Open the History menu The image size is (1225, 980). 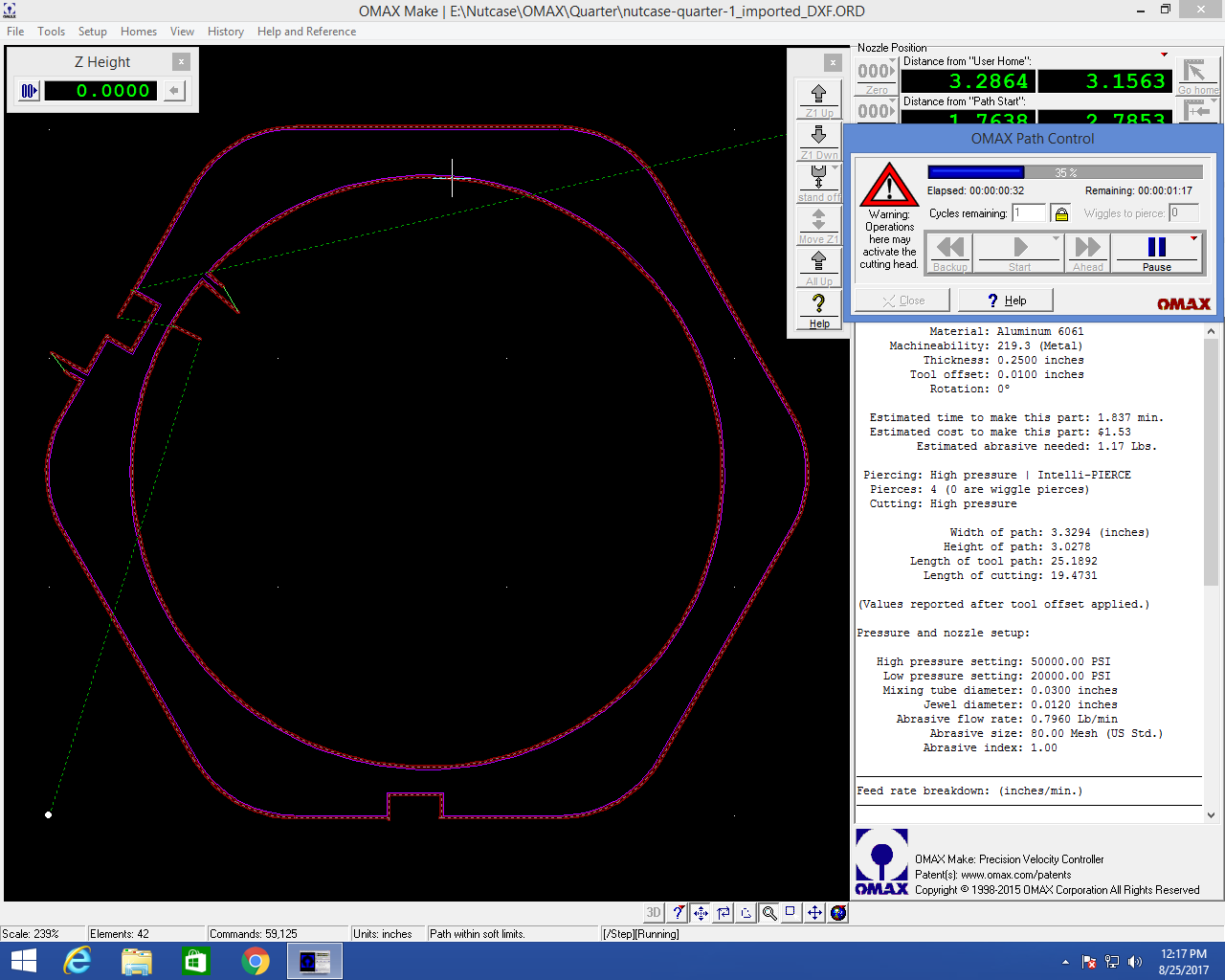pos(225,32)
